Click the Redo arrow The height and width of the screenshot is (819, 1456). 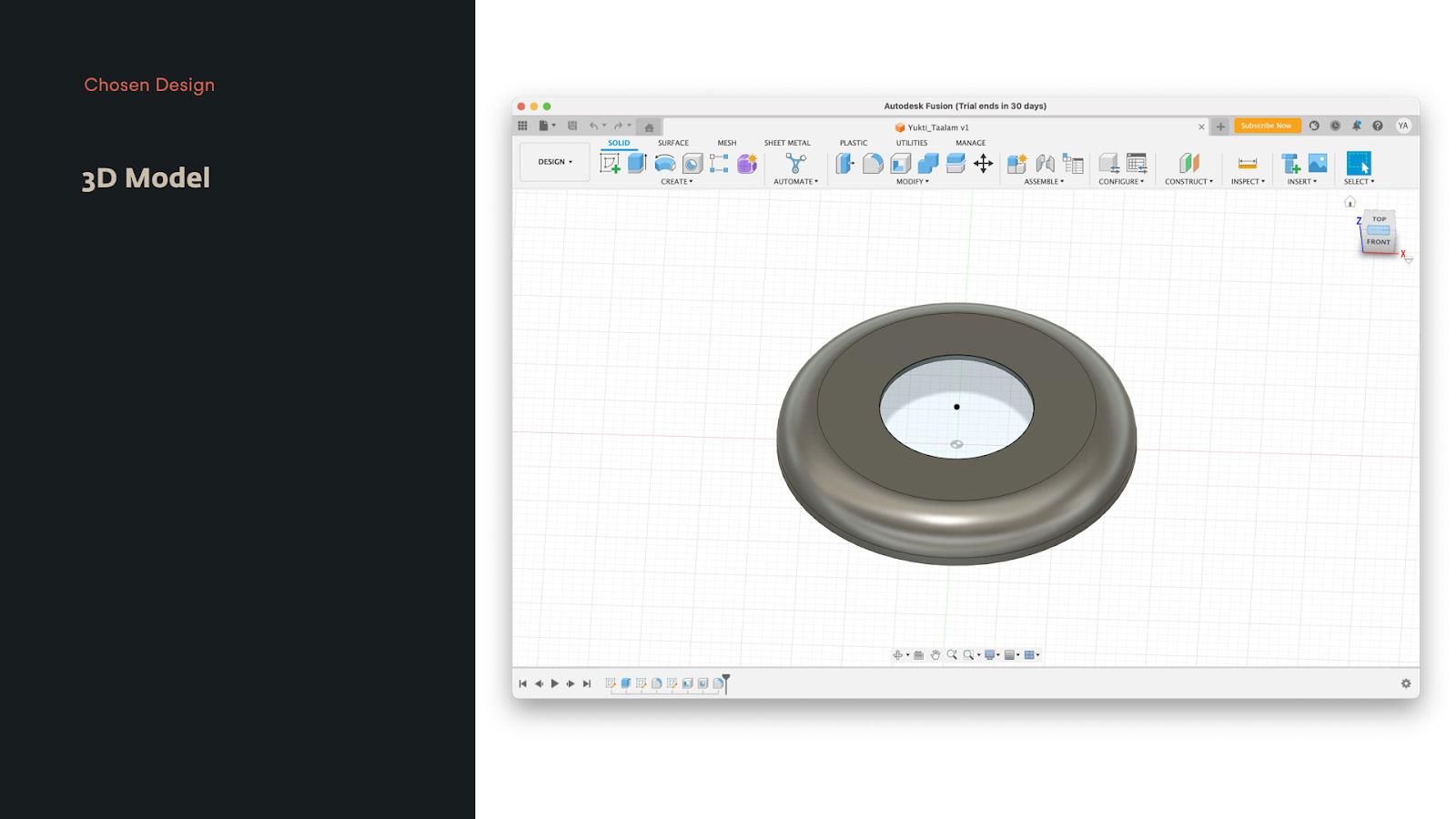[619, 126]
